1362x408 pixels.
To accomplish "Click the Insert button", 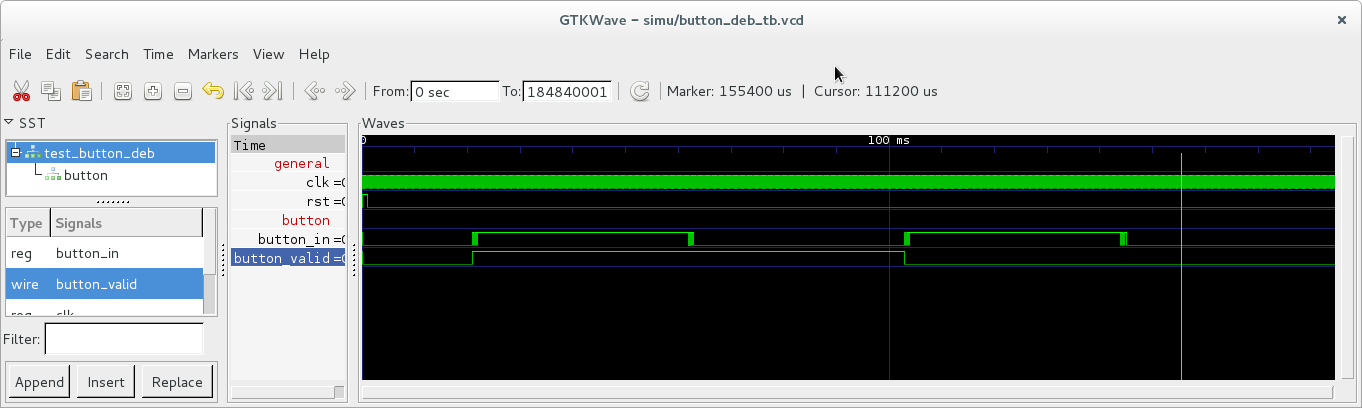I will pos(106,382).
